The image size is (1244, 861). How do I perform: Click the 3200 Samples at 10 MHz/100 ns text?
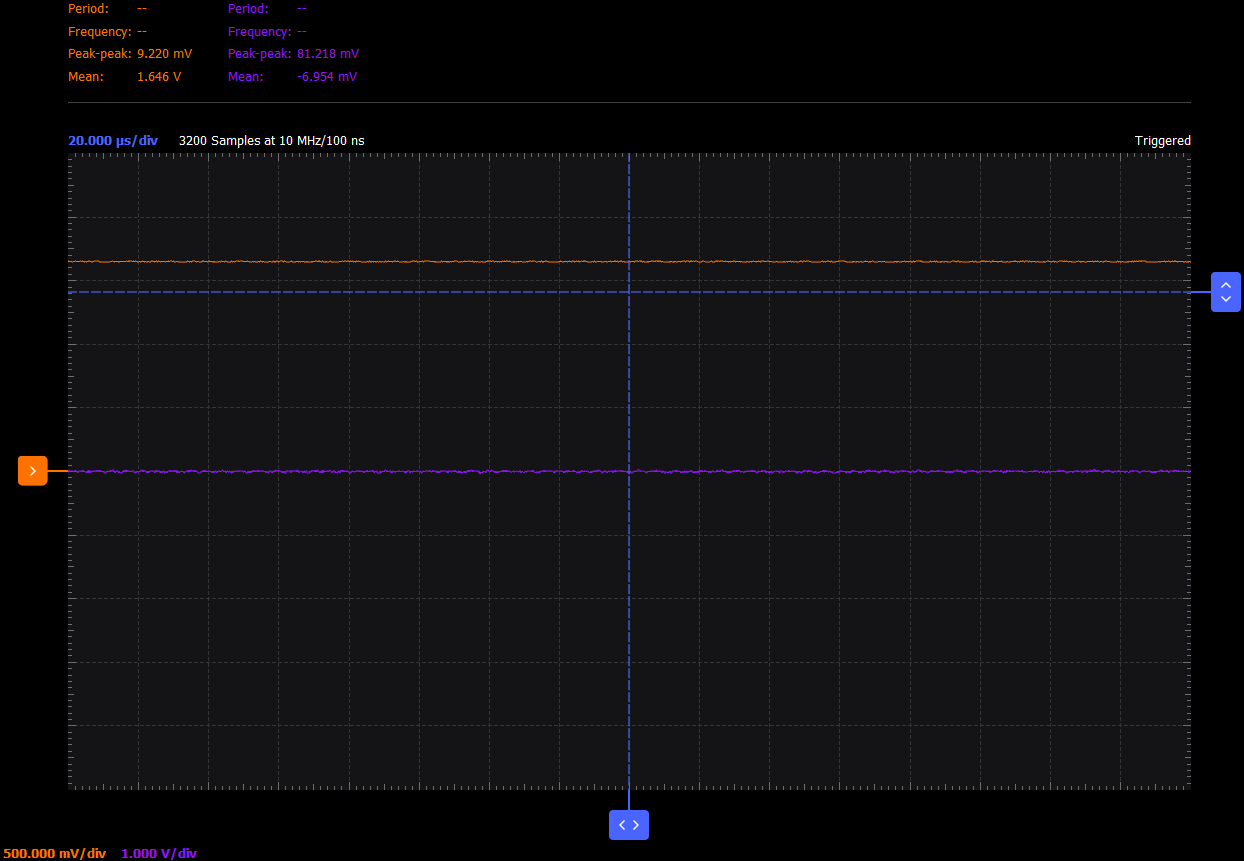click(272, 141)
